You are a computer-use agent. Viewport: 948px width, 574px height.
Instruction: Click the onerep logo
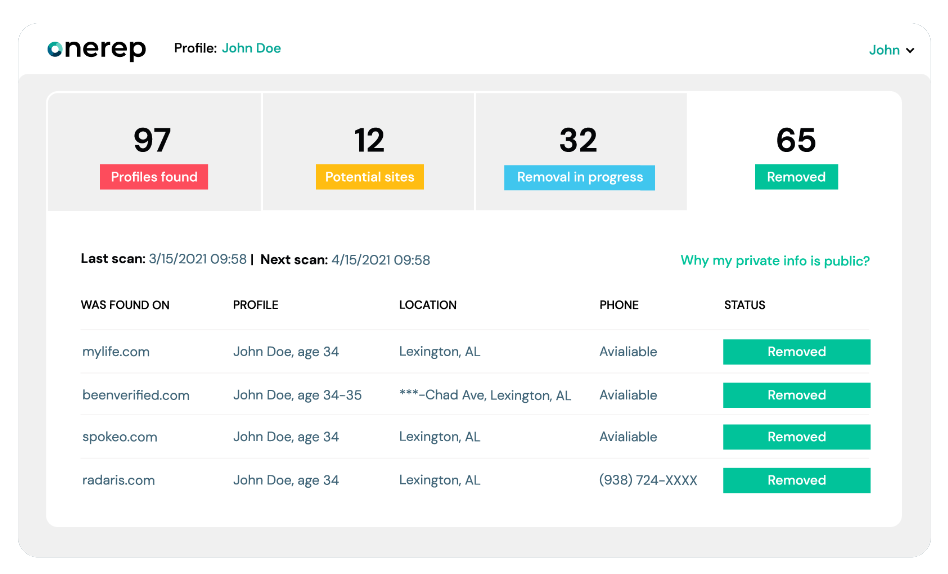97,49
